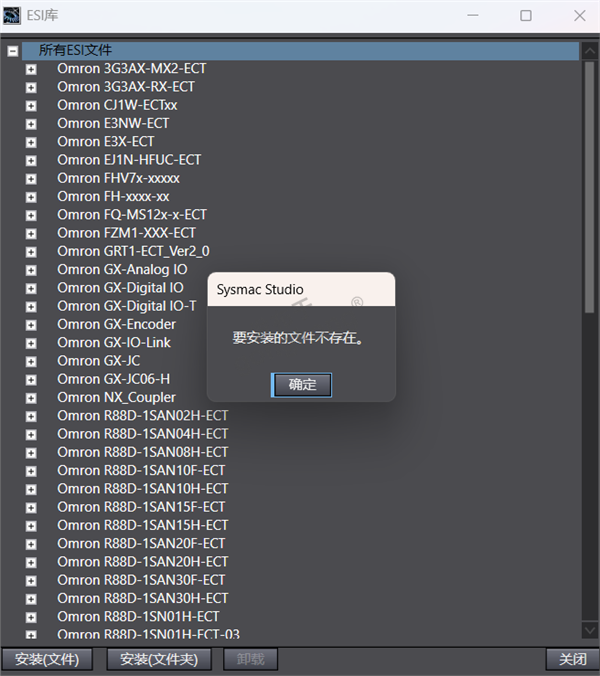
Task: Select the Omron FQ-MS12x-x-ECT entry
Action: tap(132, 215)
